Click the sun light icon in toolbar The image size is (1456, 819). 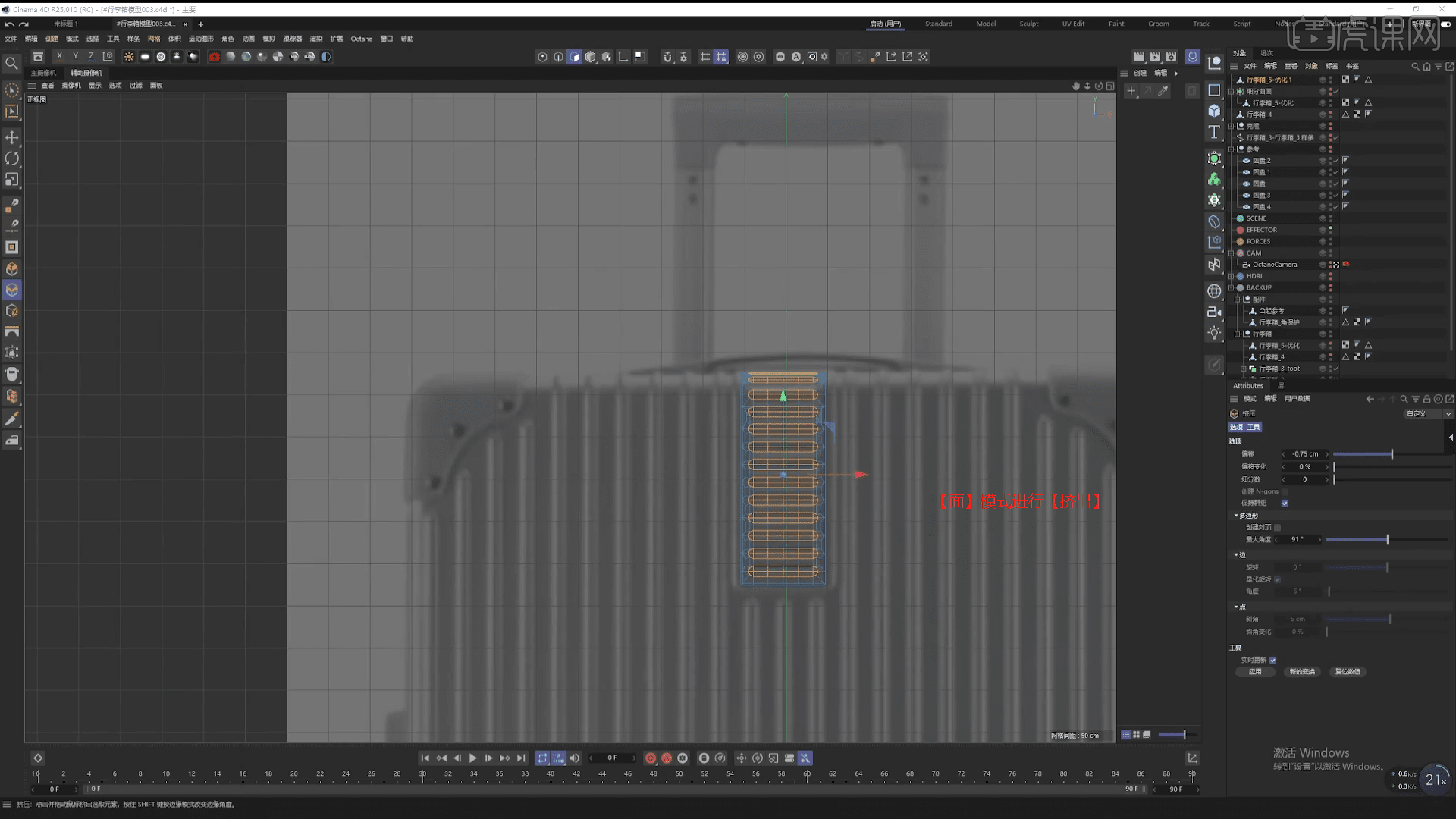[x=129, y=57]
